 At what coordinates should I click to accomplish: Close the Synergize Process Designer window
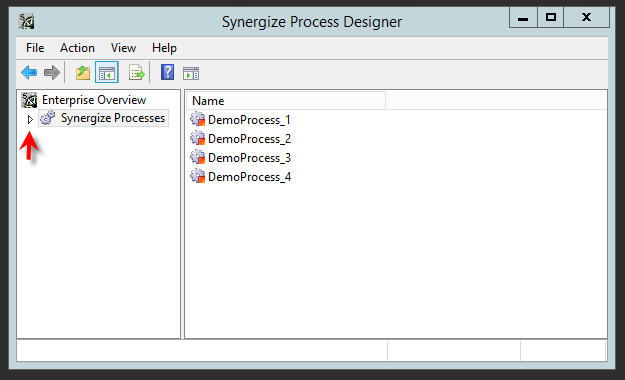point(586,18)
